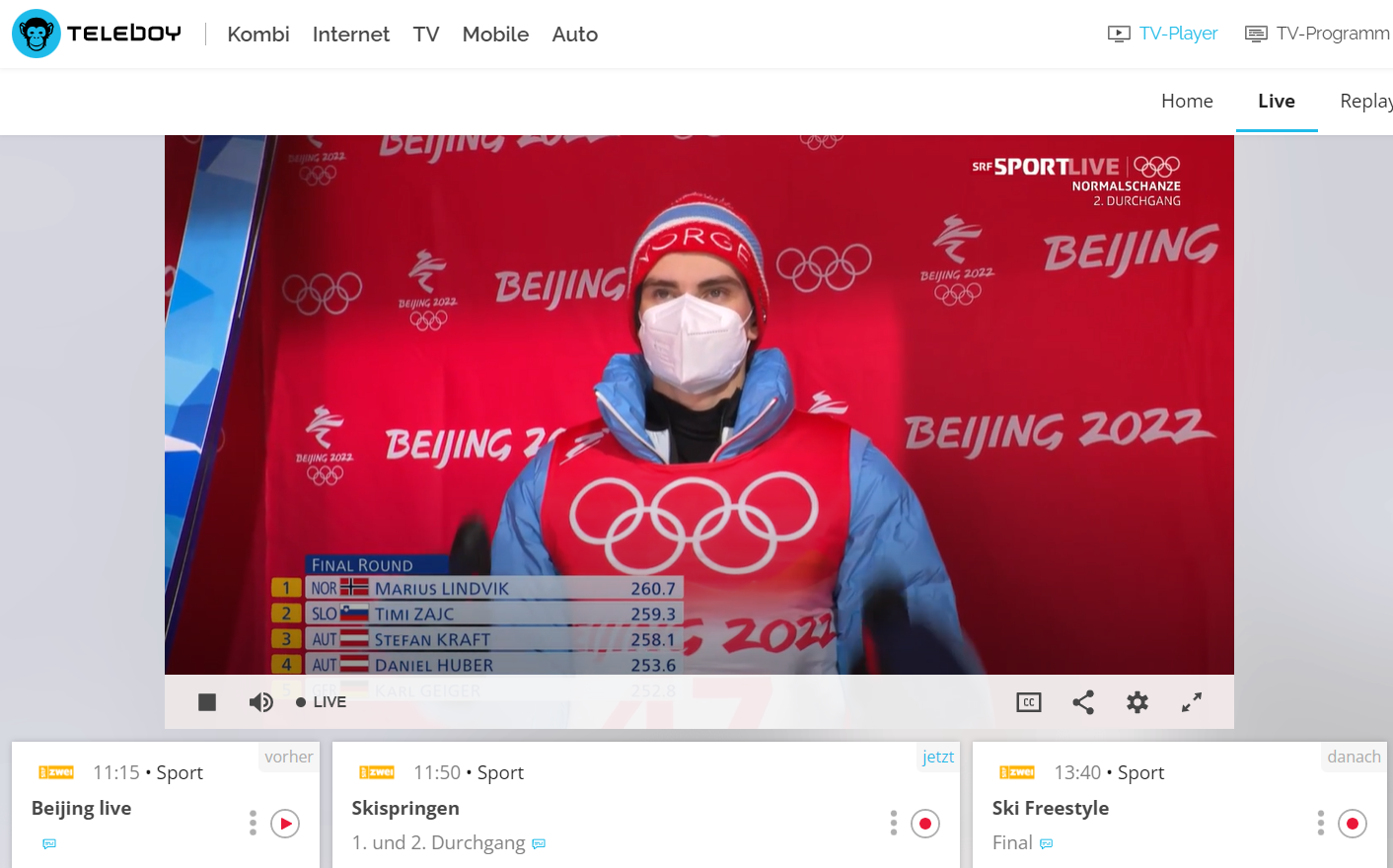Share the current broadcast
1393x868 pixels.
click(x=1083, y=702)
